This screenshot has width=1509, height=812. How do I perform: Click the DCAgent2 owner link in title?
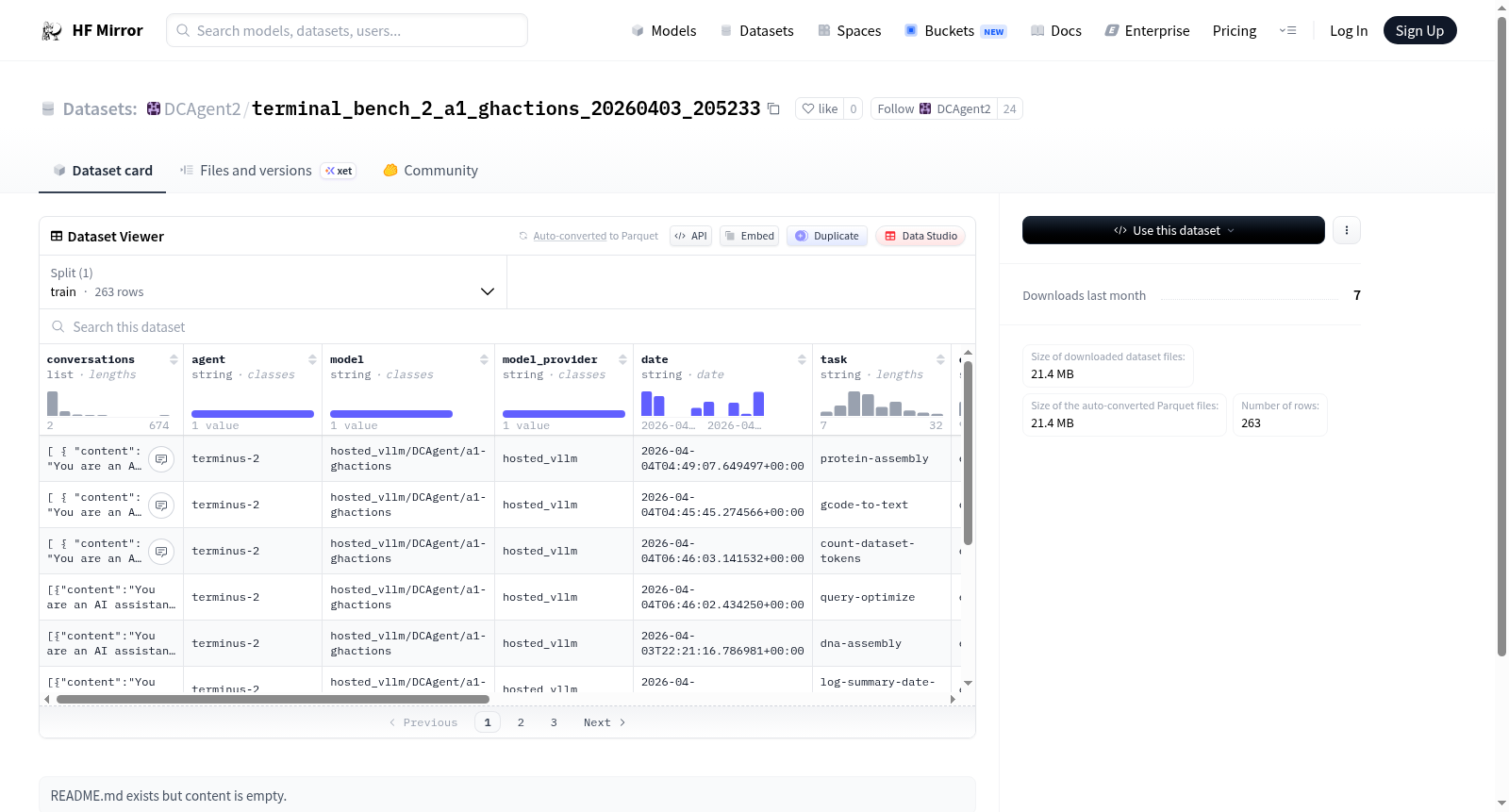pyautogui.click(x=202, y=108)
